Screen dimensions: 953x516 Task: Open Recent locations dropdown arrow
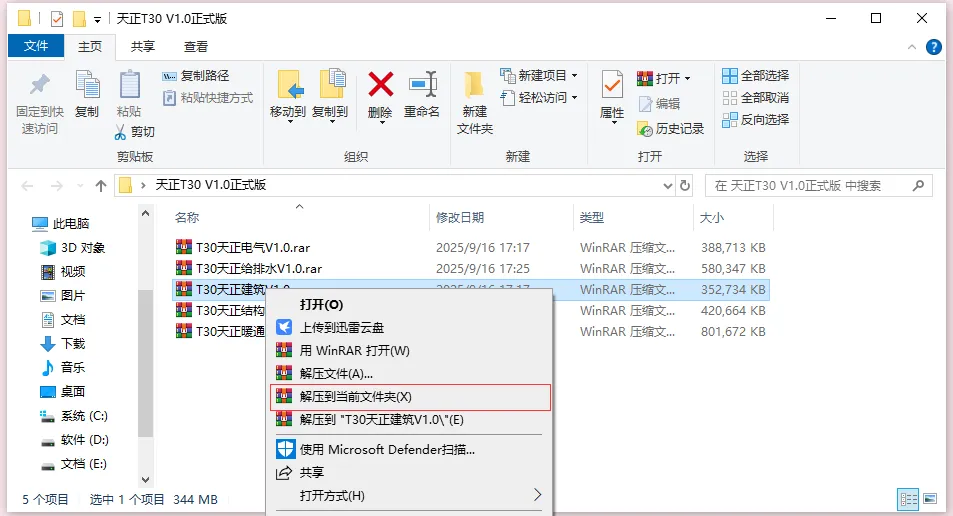pos(80,186)
